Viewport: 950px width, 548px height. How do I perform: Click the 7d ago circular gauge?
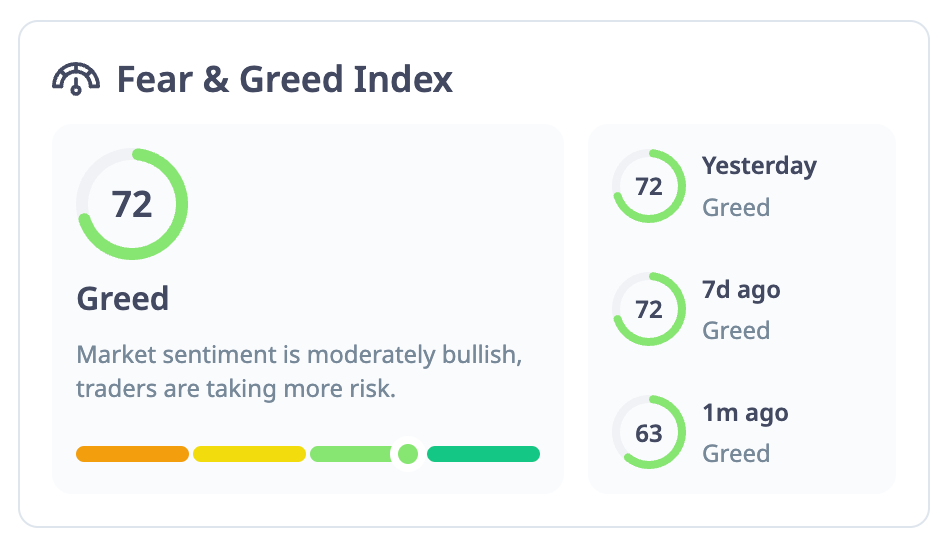tap(649, 309)
